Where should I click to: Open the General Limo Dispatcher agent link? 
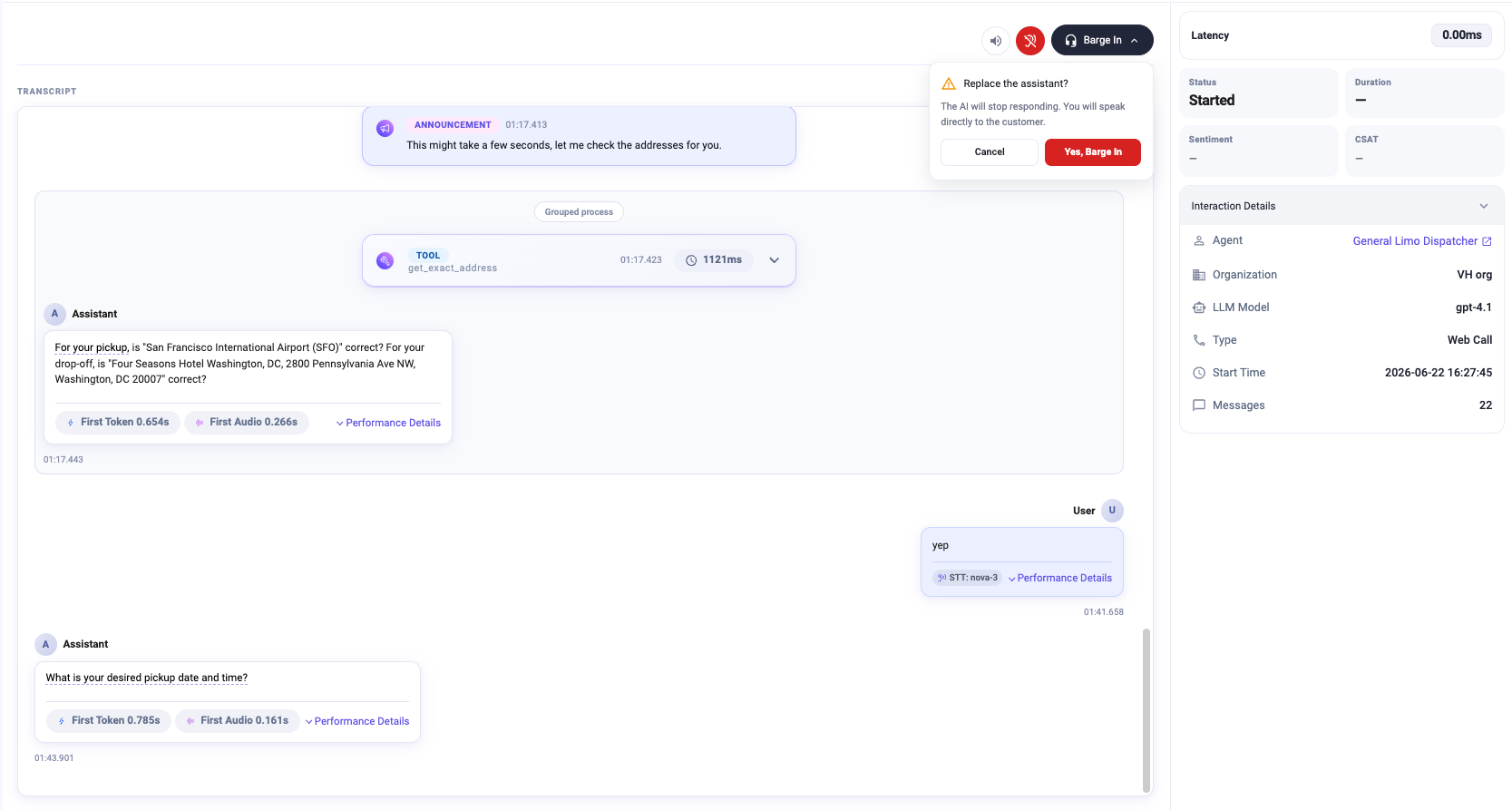tap(1415, 241)
